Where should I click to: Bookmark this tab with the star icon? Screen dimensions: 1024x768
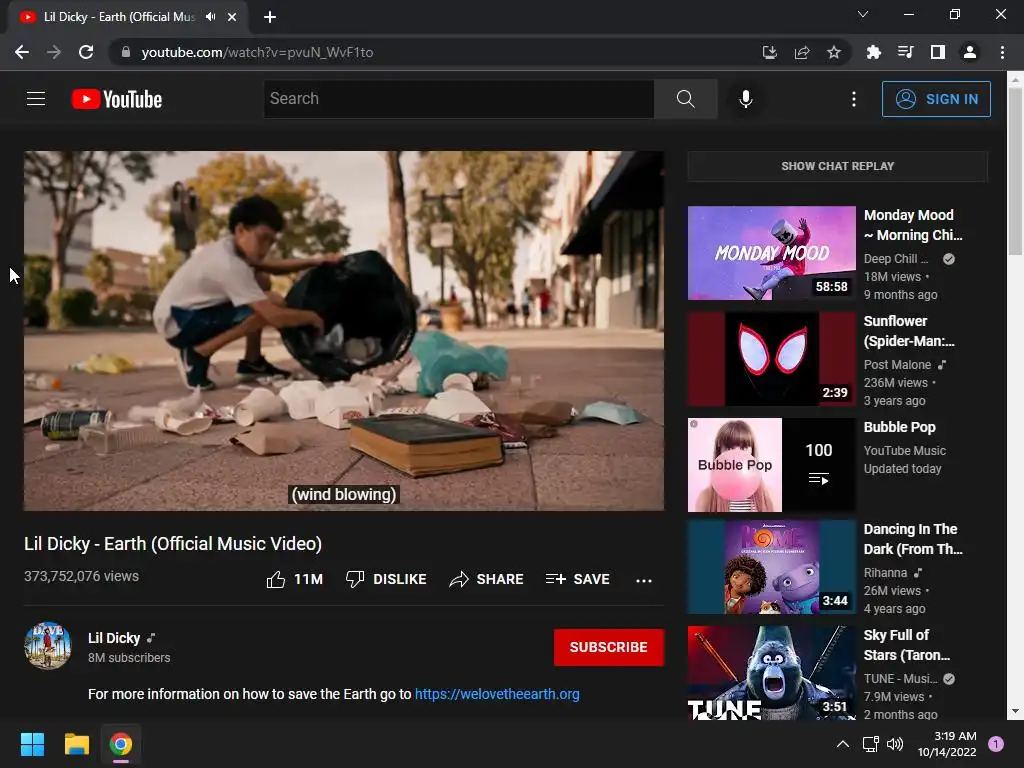pos(833,52)
